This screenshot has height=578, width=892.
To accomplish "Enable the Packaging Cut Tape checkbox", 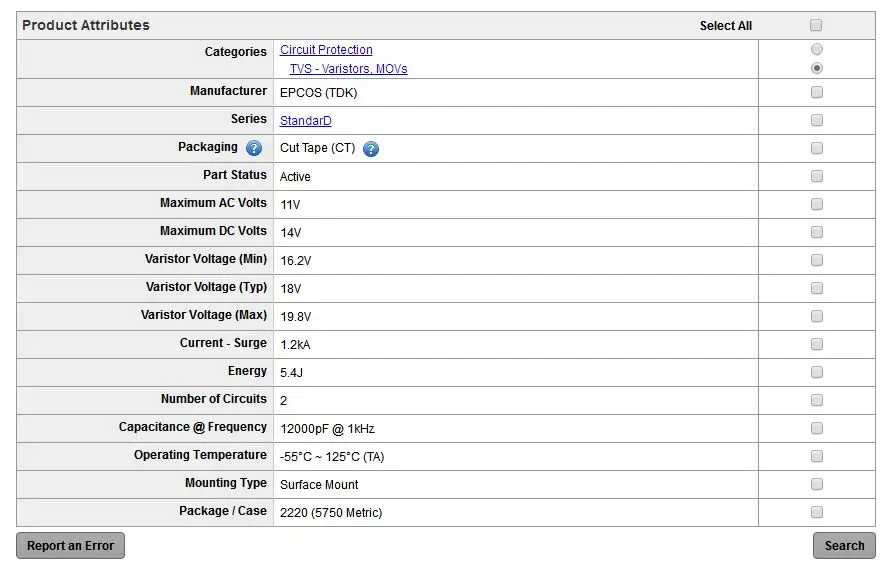I will [817, 148].
